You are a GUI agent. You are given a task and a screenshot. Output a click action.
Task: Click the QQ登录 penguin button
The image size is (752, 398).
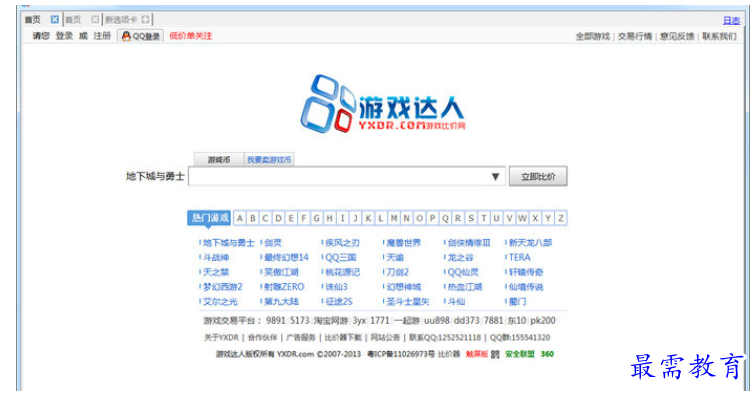[141, 36]
